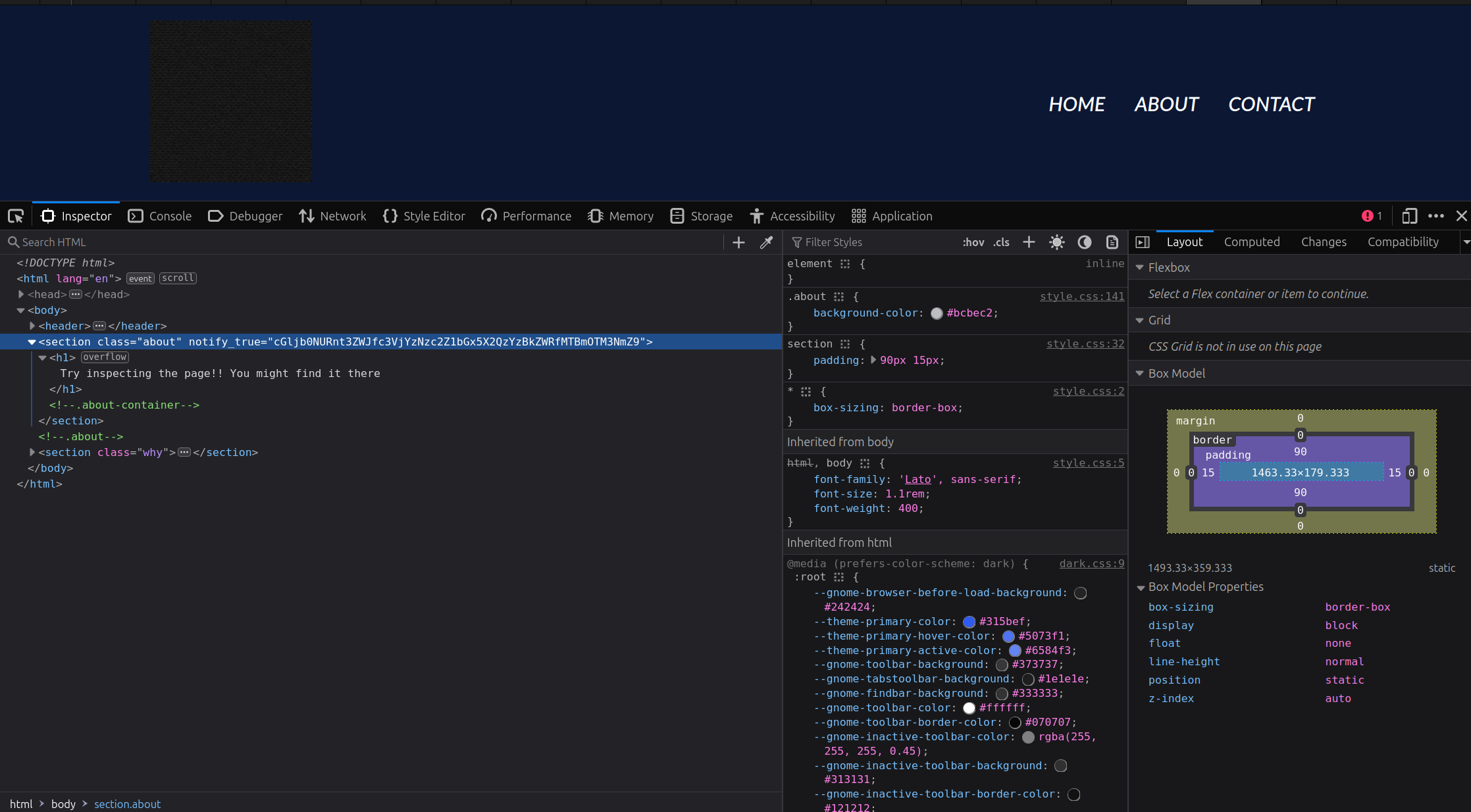This screenshot has width=1471, height=812.
Task: Open the #bcbec2 background color swatch
Action: point(937,313)
